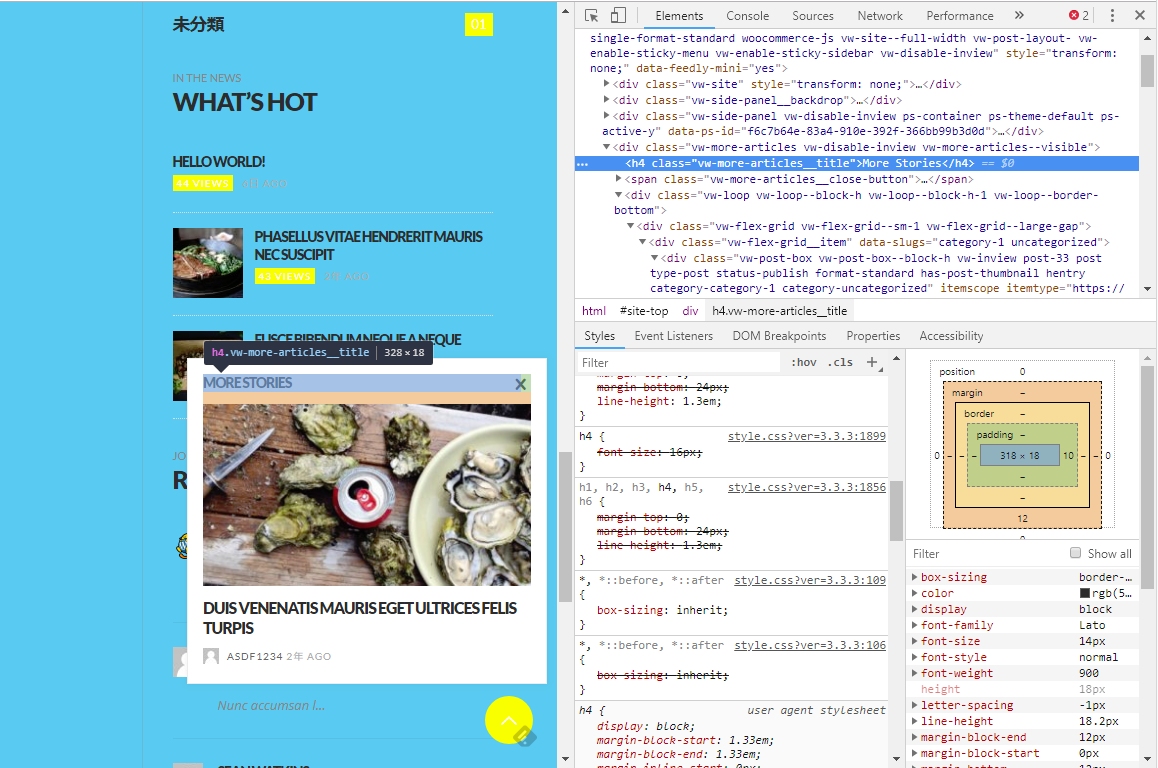This screenshot has height=768, width=1158.
Task: Toggle the device toolbar icon
Action: click(618, 16)
